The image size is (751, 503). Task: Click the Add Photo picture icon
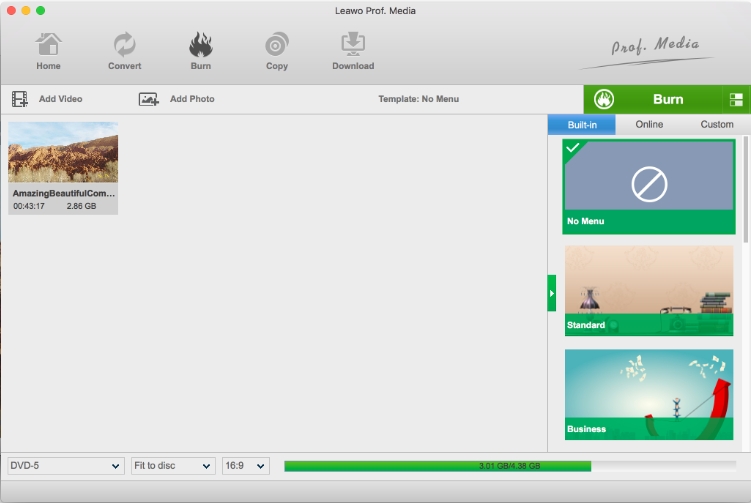pyautogui.click(x=148, y=99)
